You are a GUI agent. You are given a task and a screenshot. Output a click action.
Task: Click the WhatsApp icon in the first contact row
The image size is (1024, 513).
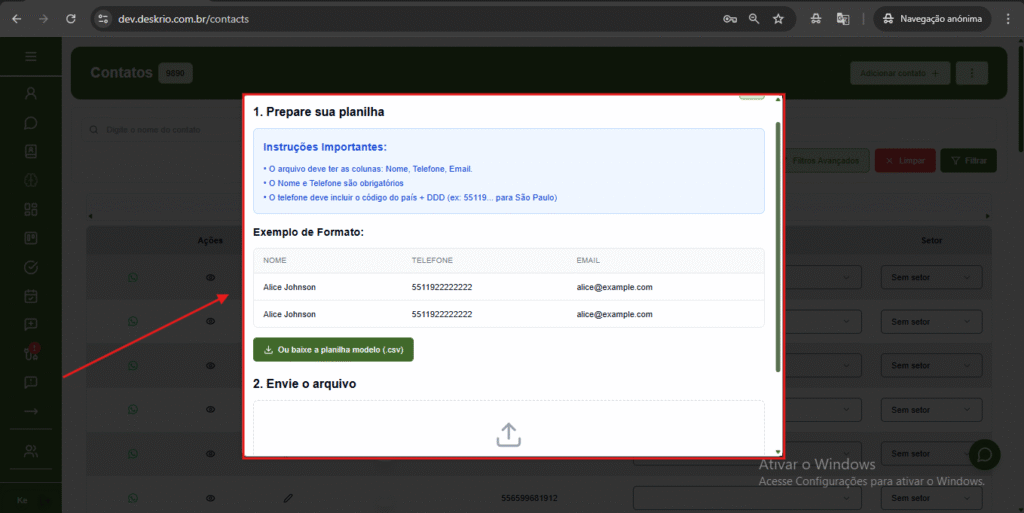click(133, 277)
